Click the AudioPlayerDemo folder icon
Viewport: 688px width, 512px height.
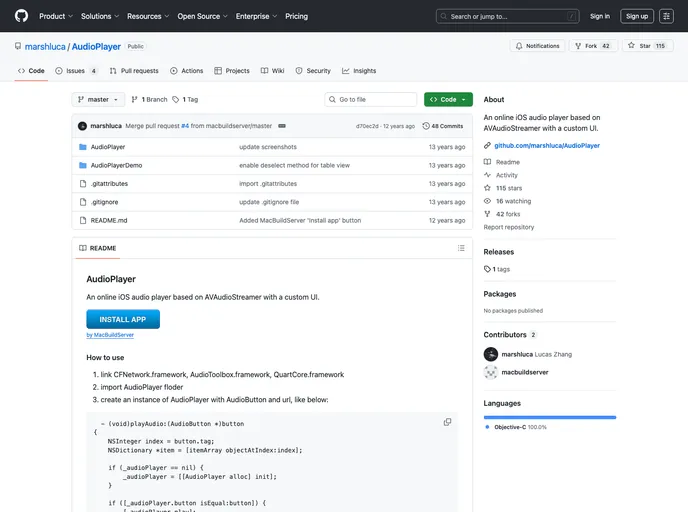[x=82, y=165]
